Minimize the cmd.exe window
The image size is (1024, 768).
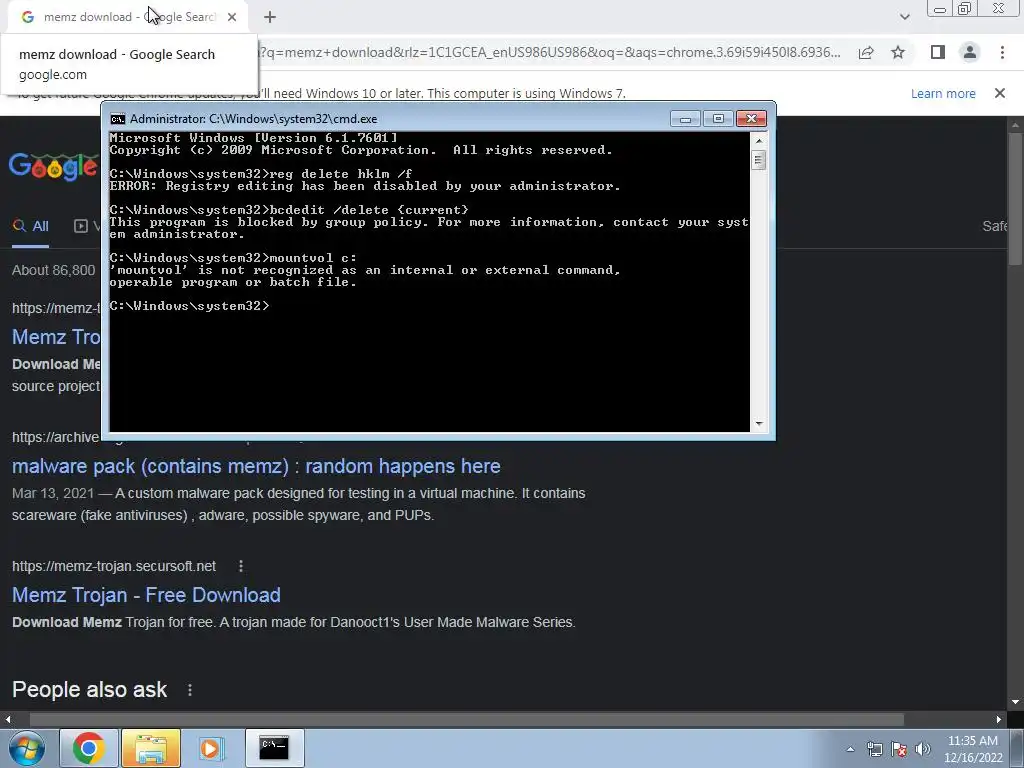pos(685,118)
